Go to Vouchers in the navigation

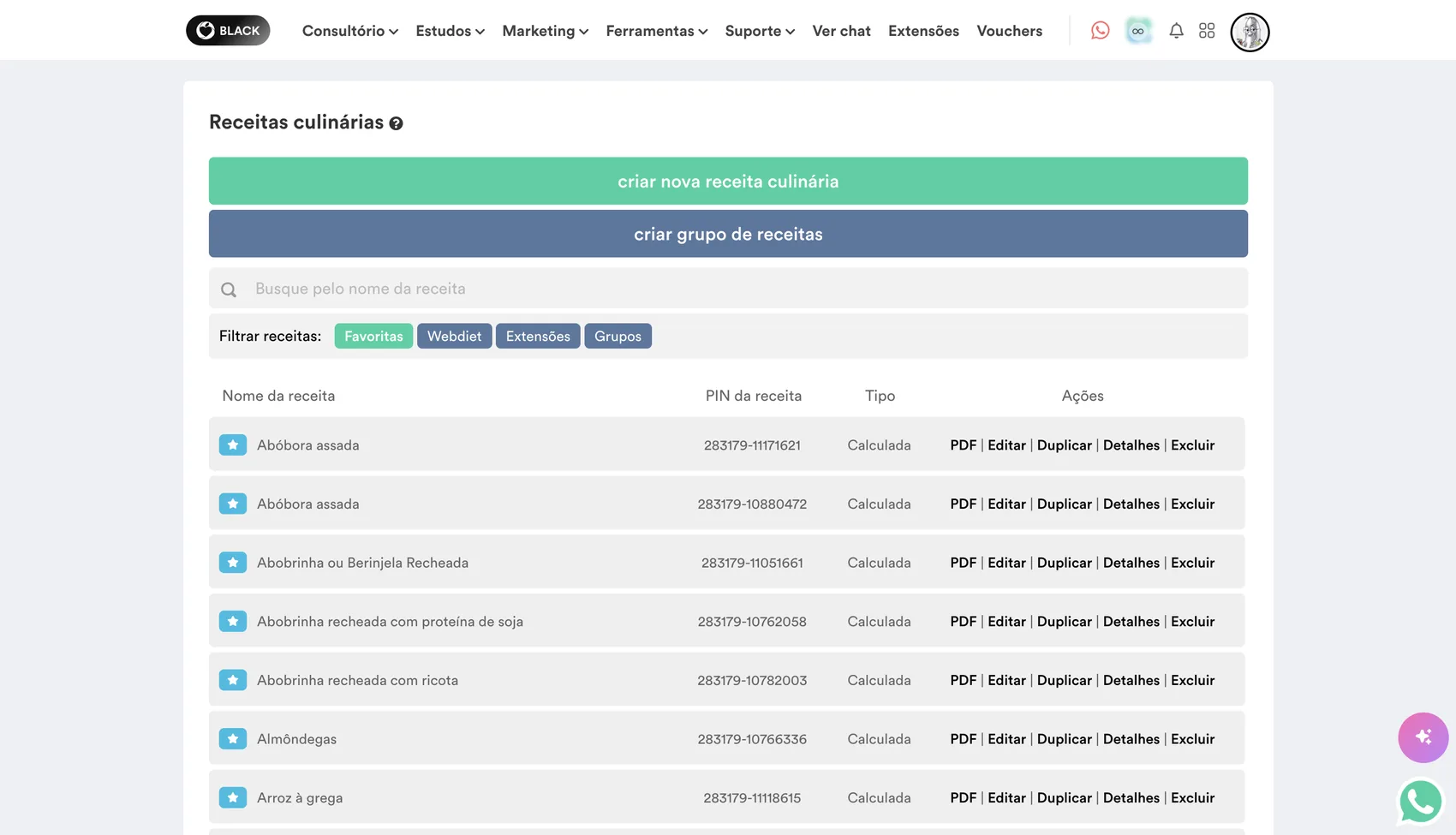tap(1009, 31)
